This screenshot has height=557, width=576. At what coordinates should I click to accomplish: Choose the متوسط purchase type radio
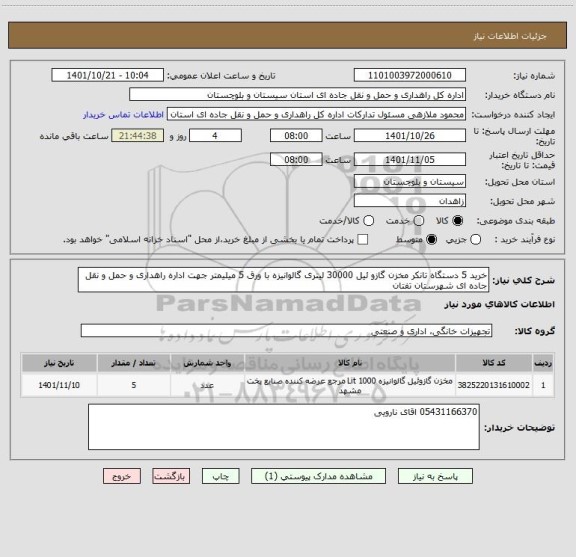click(x=432, y=240)
